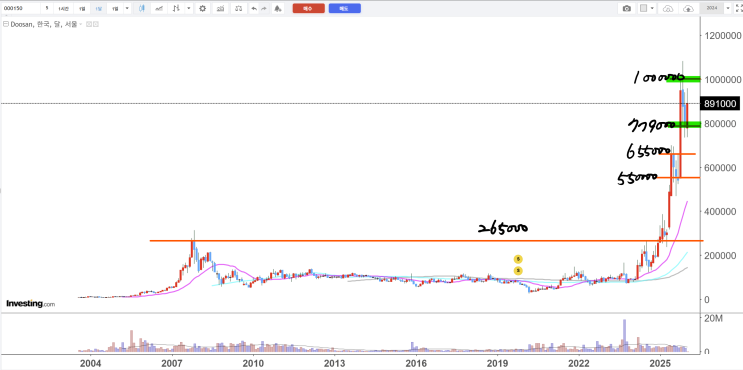Viewport: 743px width, 370px height.
Task: Click the 2007 label on time axis
Action: 172,363
